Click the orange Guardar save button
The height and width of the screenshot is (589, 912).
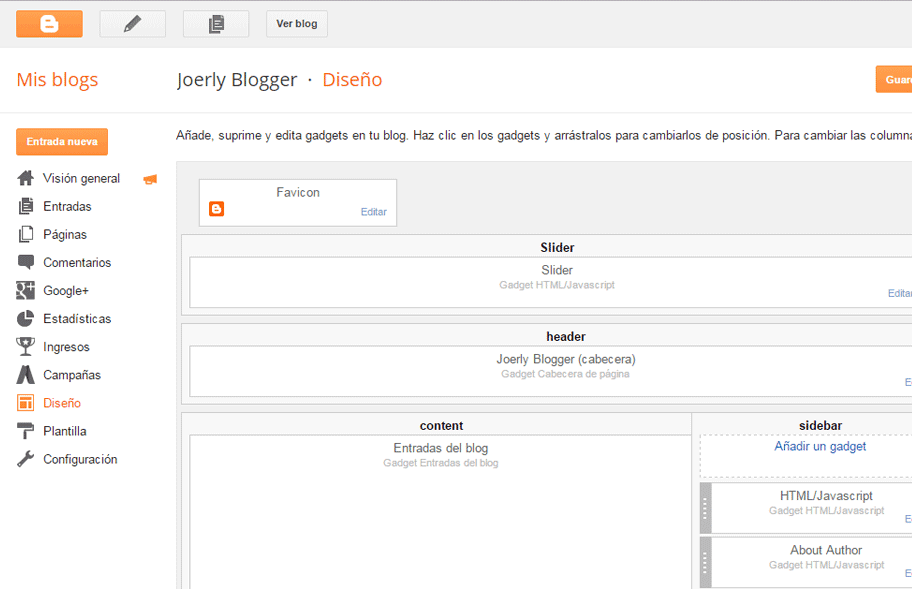point(894,80)
